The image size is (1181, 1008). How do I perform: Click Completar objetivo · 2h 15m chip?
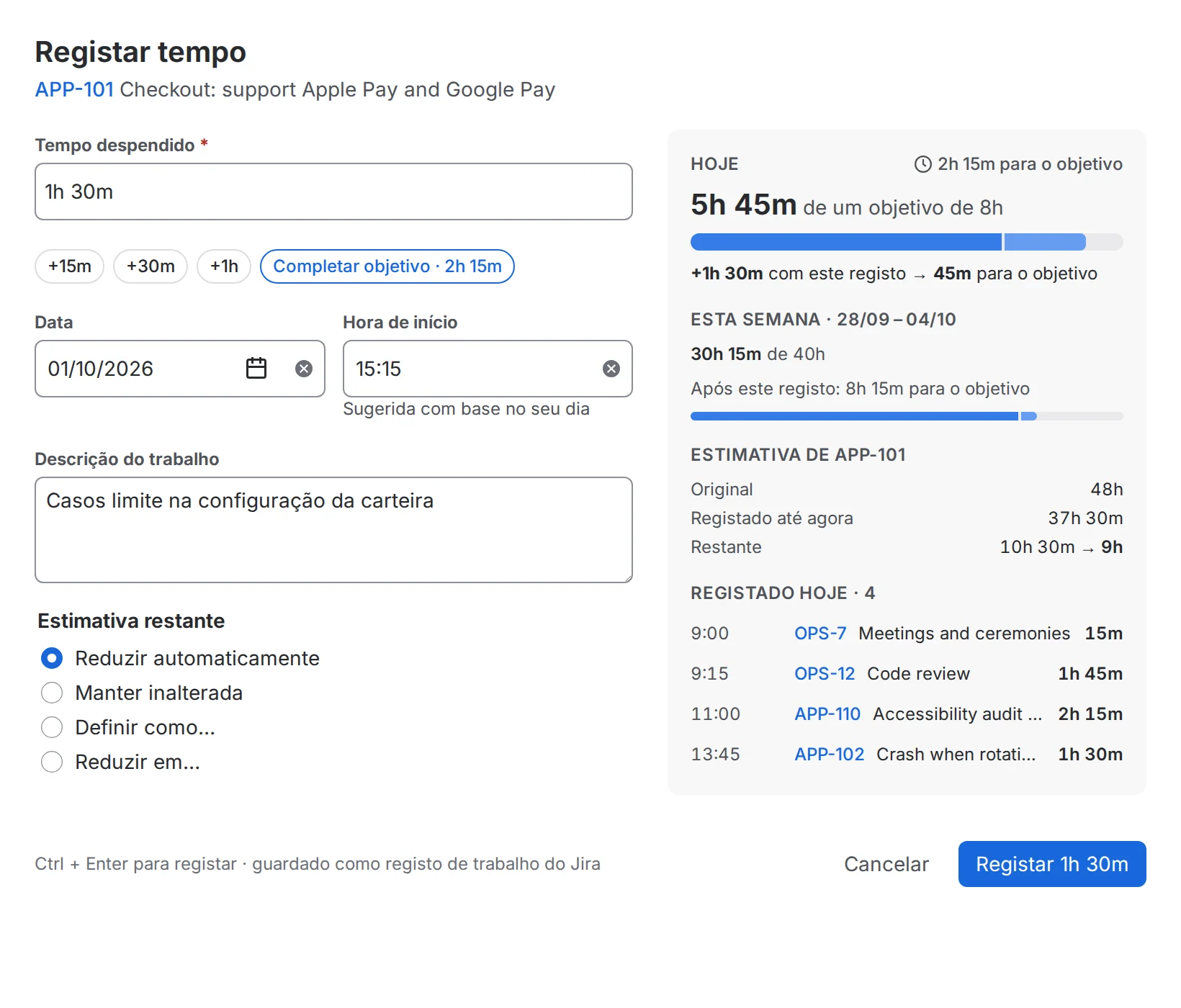pos(387,266)
